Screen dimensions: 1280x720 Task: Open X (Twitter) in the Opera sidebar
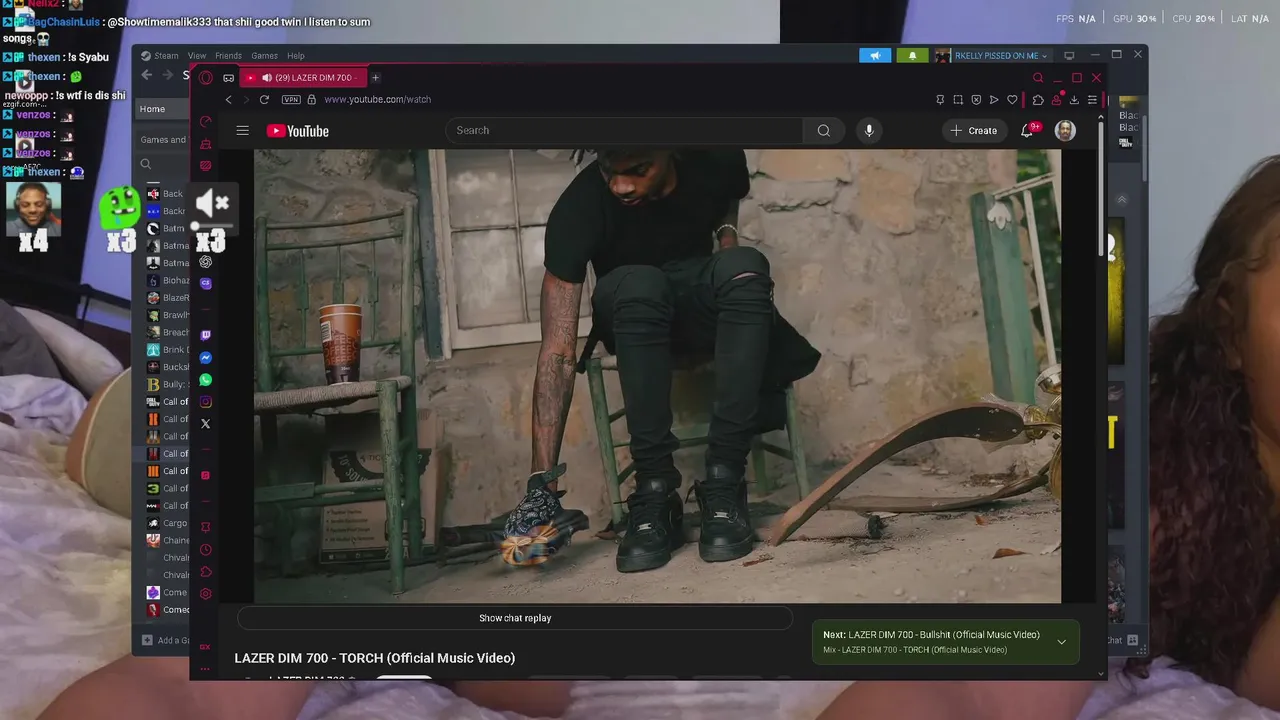tap(206, 424)
